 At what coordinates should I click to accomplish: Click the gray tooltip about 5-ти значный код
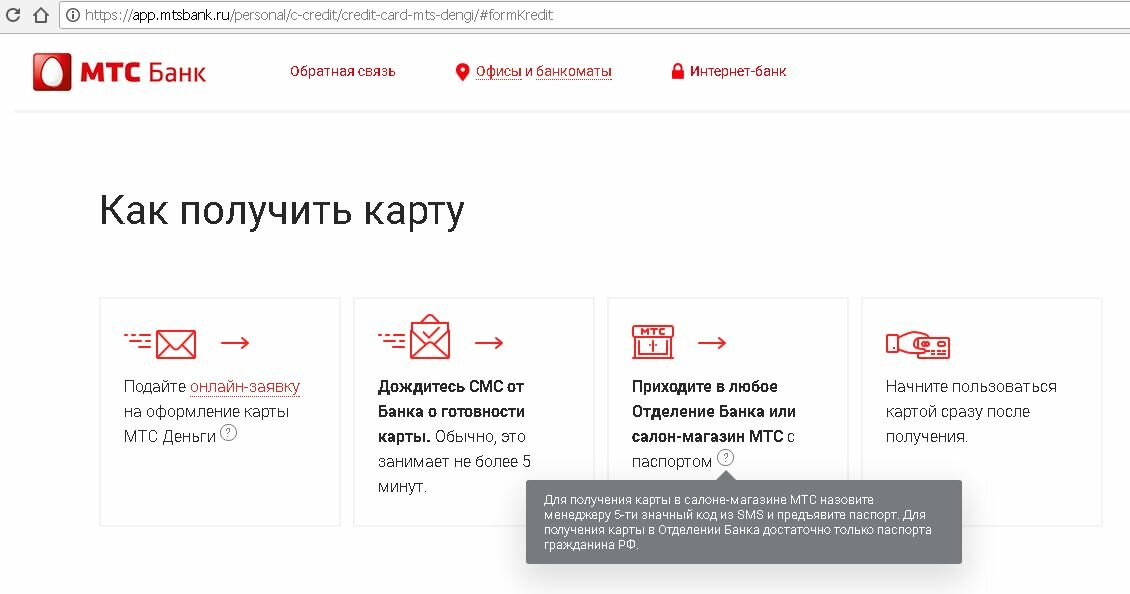click(744, 522)
